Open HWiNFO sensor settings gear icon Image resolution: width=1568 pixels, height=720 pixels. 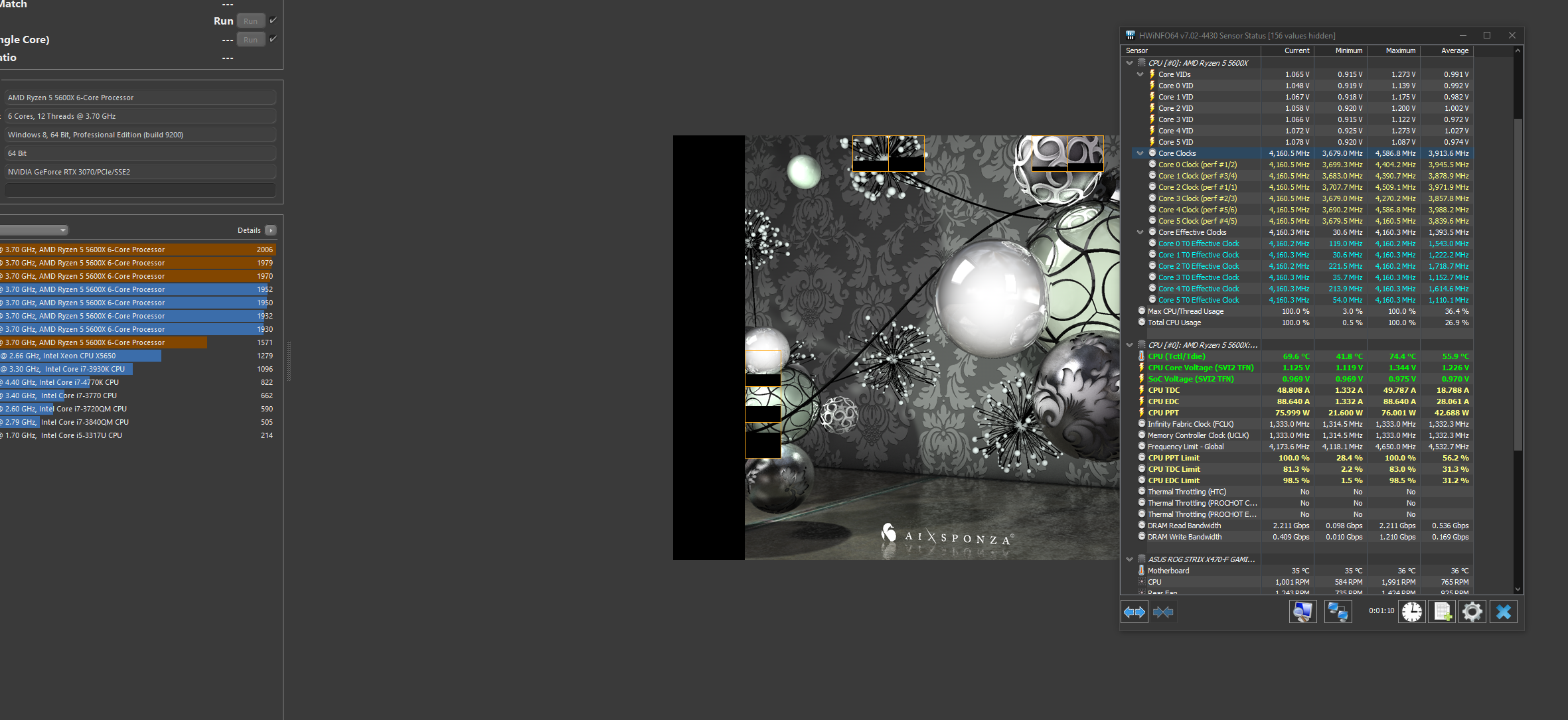[1472, 612]
